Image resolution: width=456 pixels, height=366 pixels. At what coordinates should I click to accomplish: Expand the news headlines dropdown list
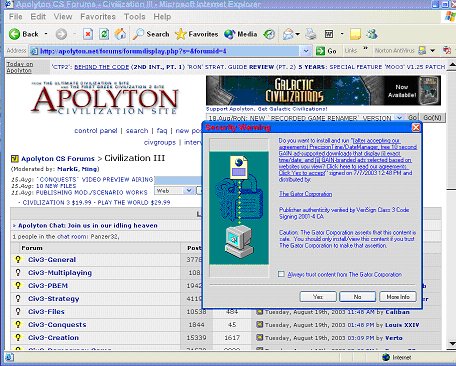pyautogui.click(x=399, y=118)
